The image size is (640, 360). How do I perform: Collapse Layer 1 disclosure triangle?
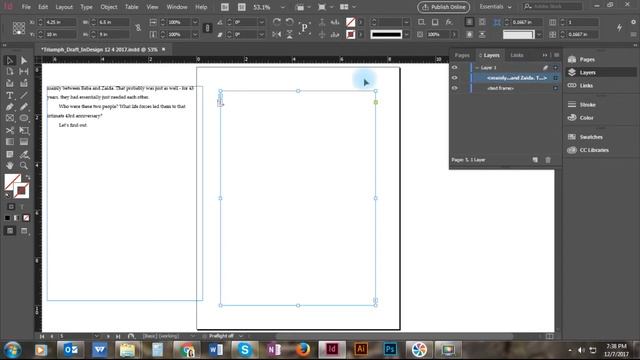(x=477, y=67)
